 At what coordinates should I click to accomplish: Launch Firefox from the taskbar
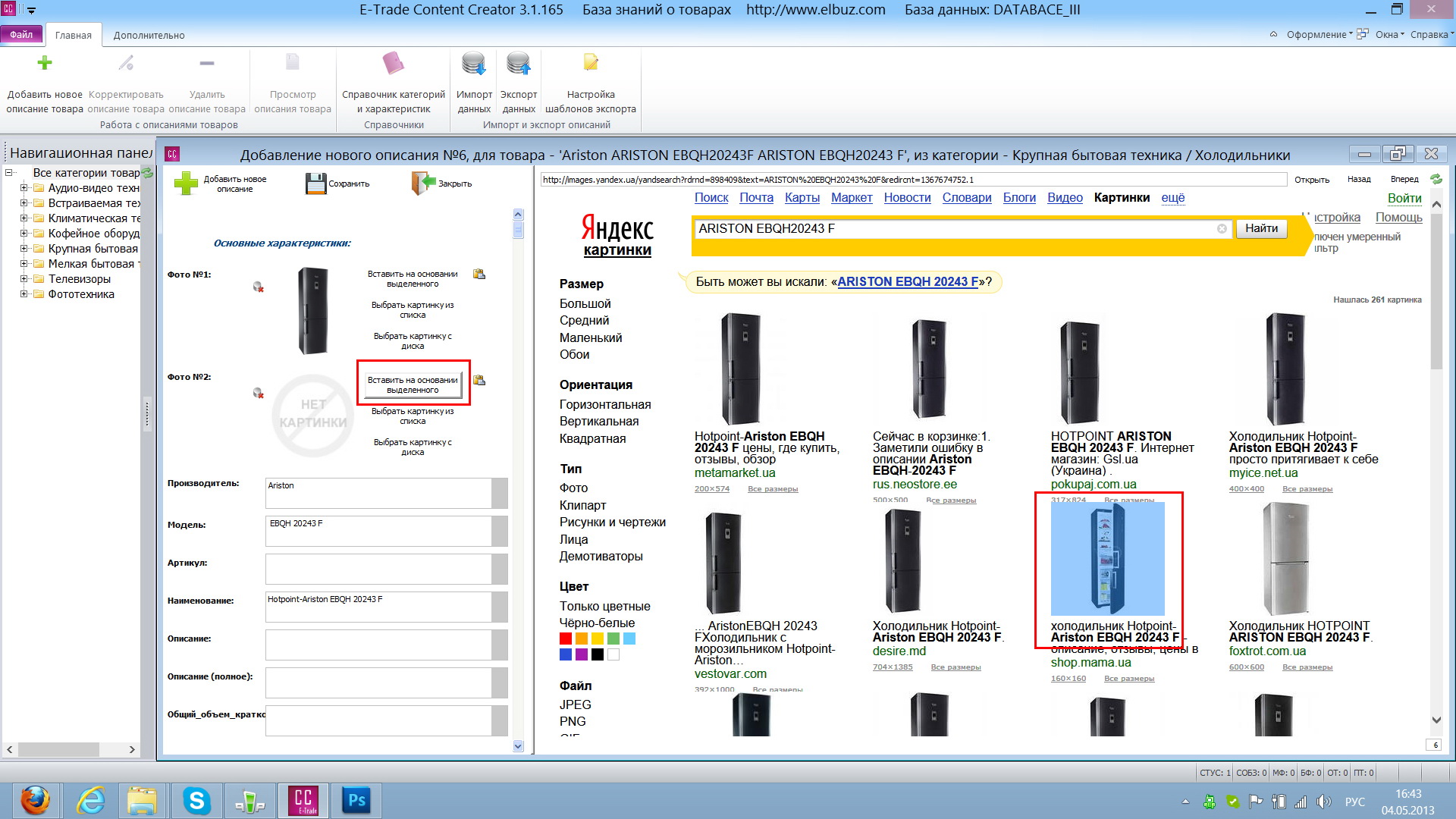[x=35, y=800]
